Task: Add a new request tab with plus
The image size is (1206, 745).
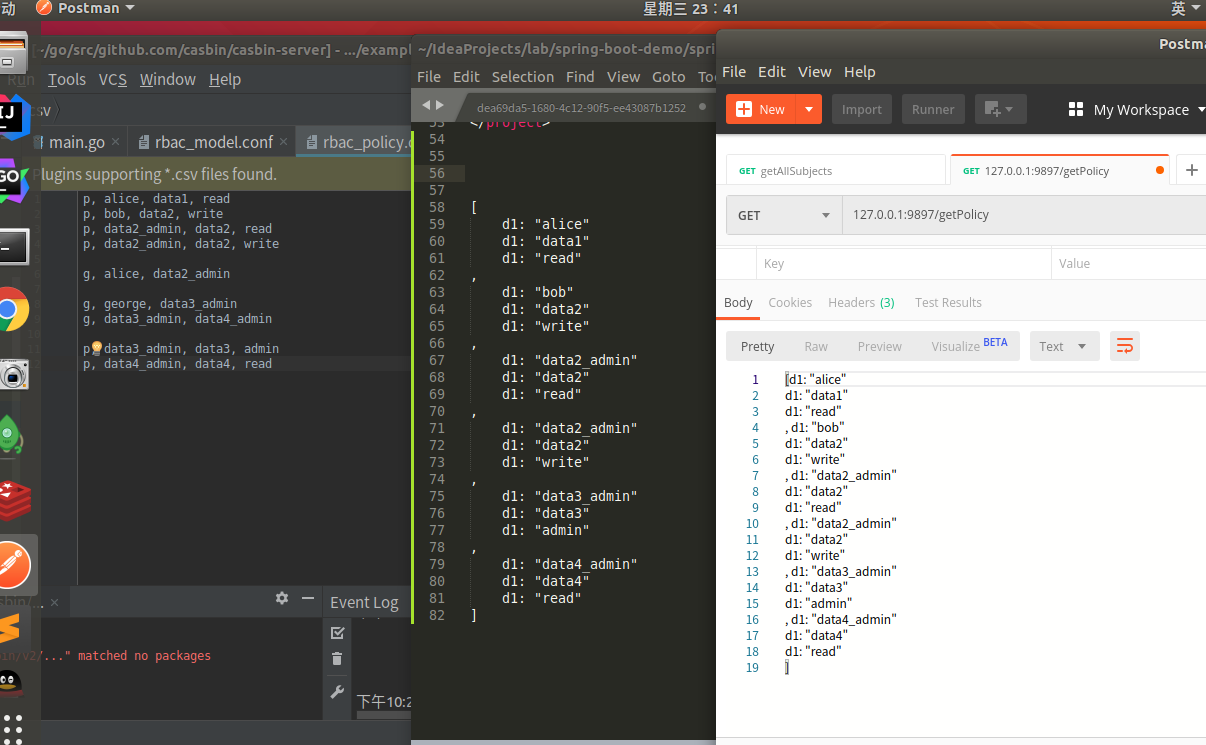Action: click(x=1191, y=171)
